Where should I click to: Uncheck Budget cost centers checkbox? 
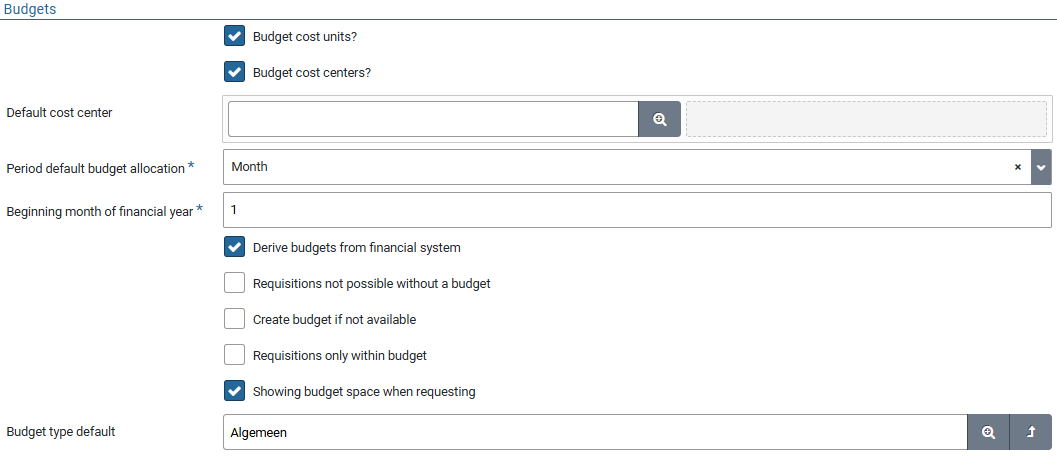click(235, 73)
